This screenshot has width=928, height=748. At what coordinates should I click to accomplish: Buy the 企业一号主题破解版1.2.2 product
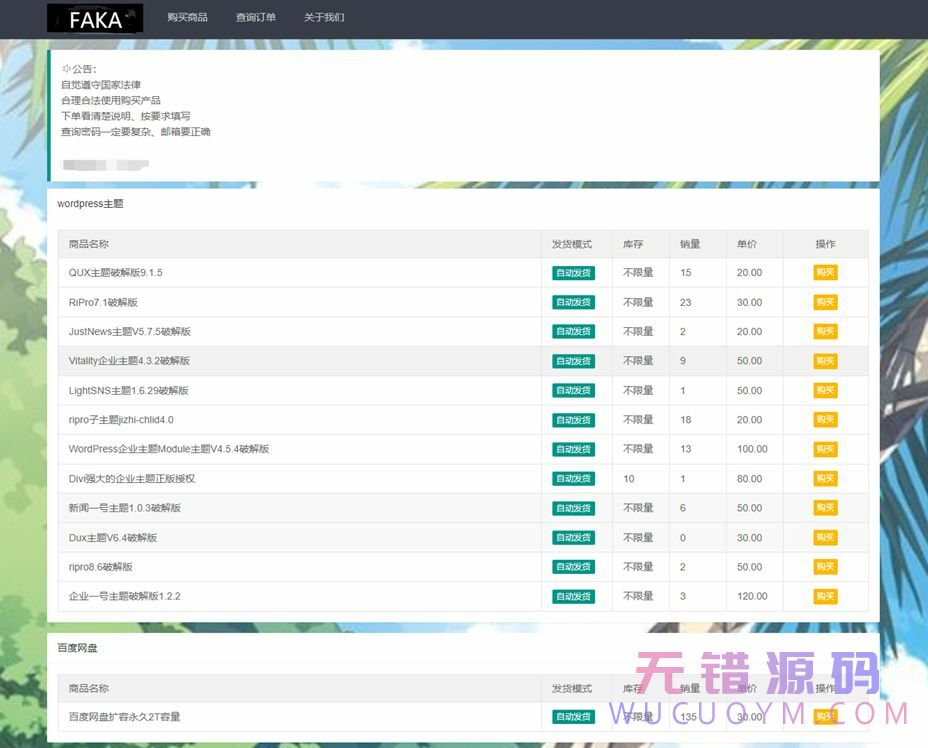click(825, 597)
